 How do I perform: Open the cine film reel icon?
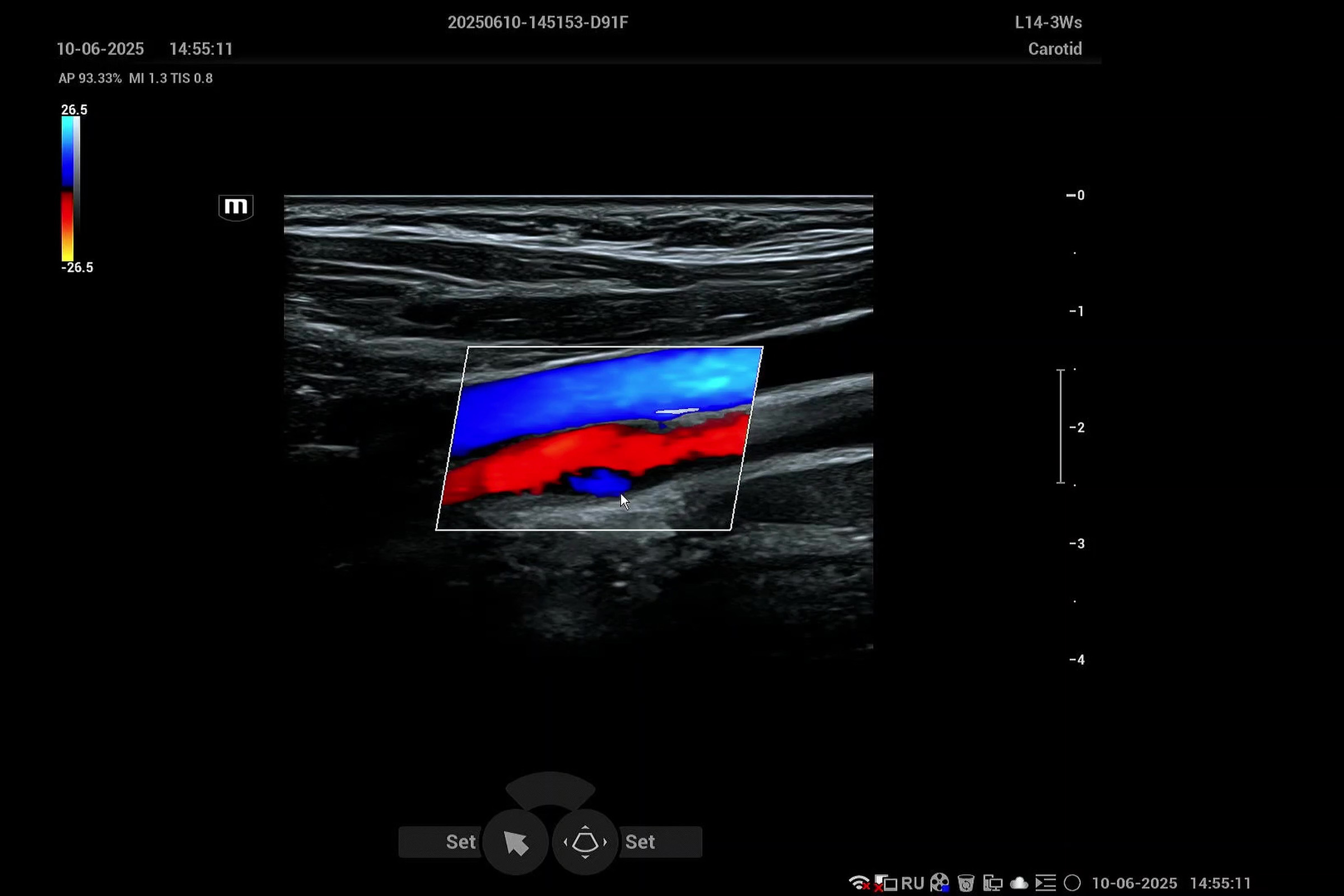click(x=940, y=883)
